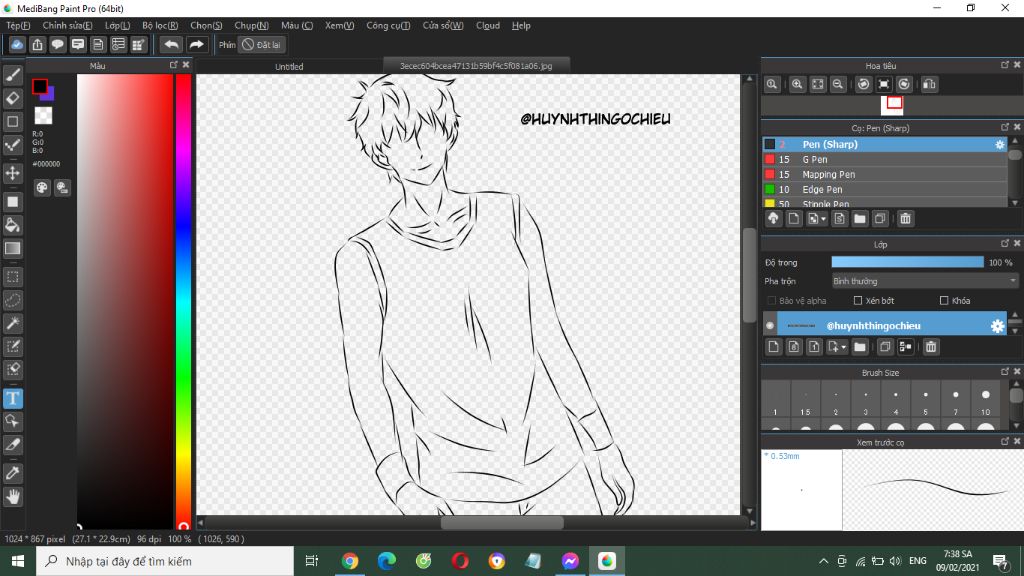Zoom out using navigator magnifier minus
Viewport: 1024px width, 576px height.
pos(838,84)
